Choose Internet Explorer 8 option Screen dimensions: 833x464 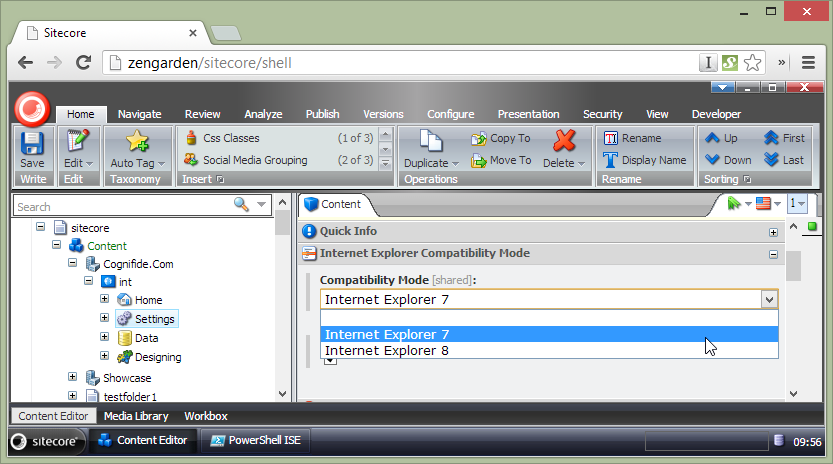point(387,350)
